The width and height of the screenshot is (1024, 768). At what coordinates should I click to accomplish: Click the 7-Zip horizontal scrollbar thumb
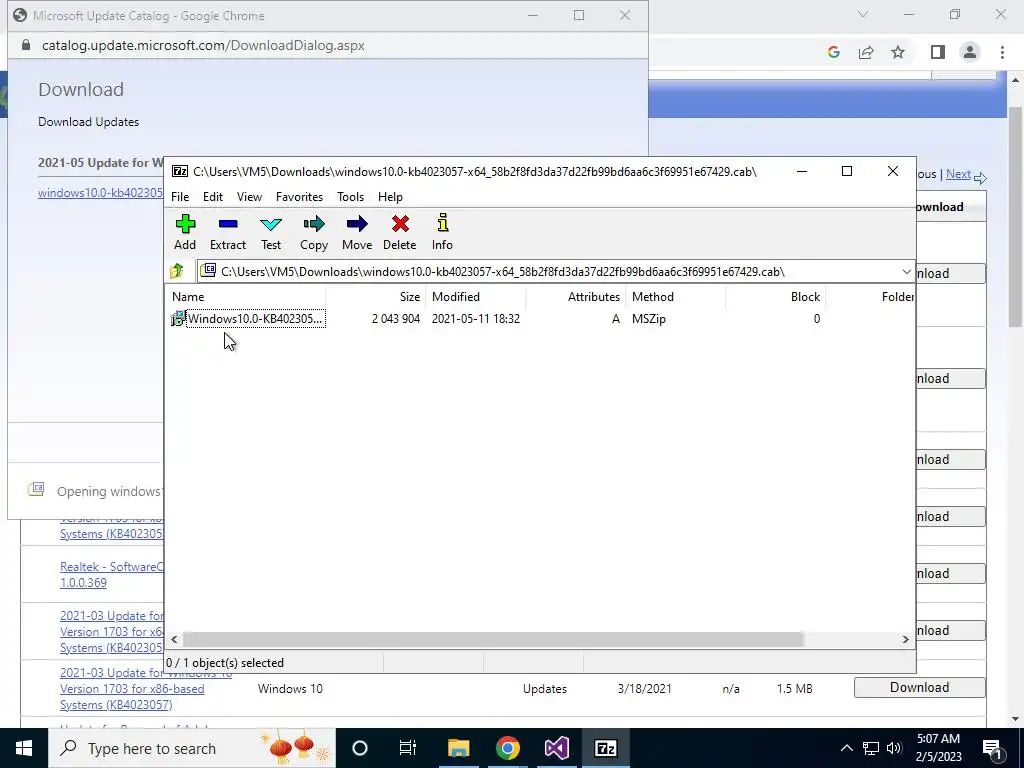(492, 639)
